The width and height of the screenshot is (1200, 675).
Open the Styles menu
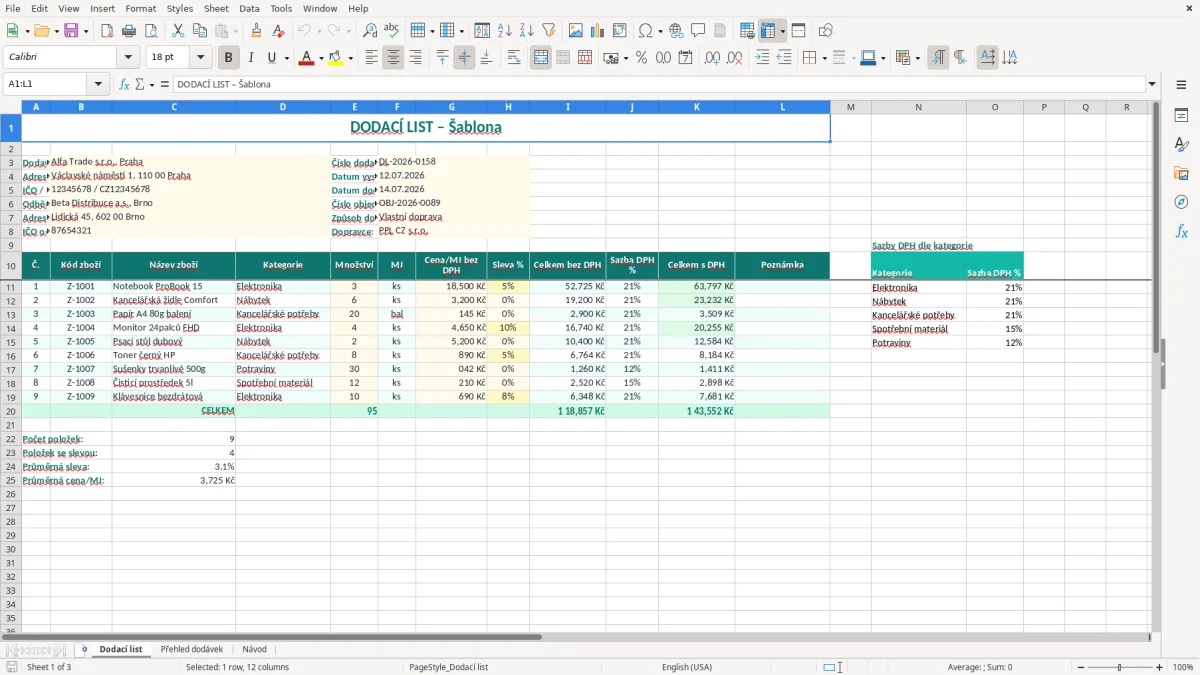[180, 8]
